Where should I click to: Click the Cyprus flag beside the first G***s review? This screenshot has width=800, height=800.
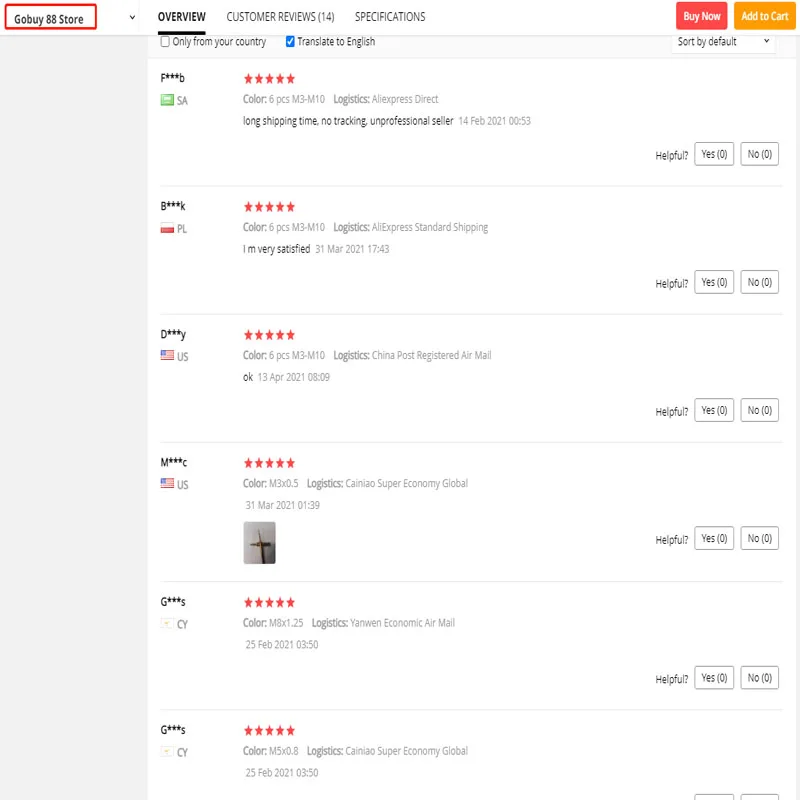coord(167,624)
